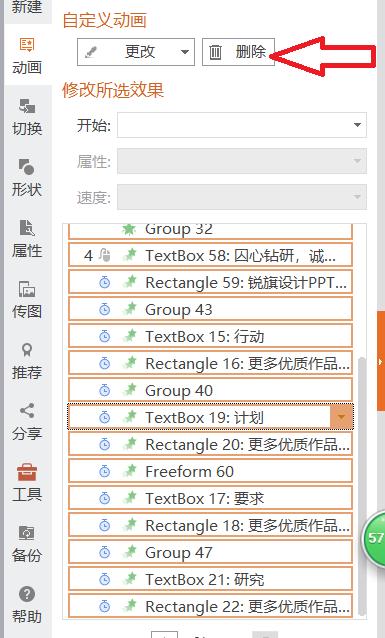Open the 更改 change effect dropdown
This screenshot has height=638, width=385.
coord(136,52)
